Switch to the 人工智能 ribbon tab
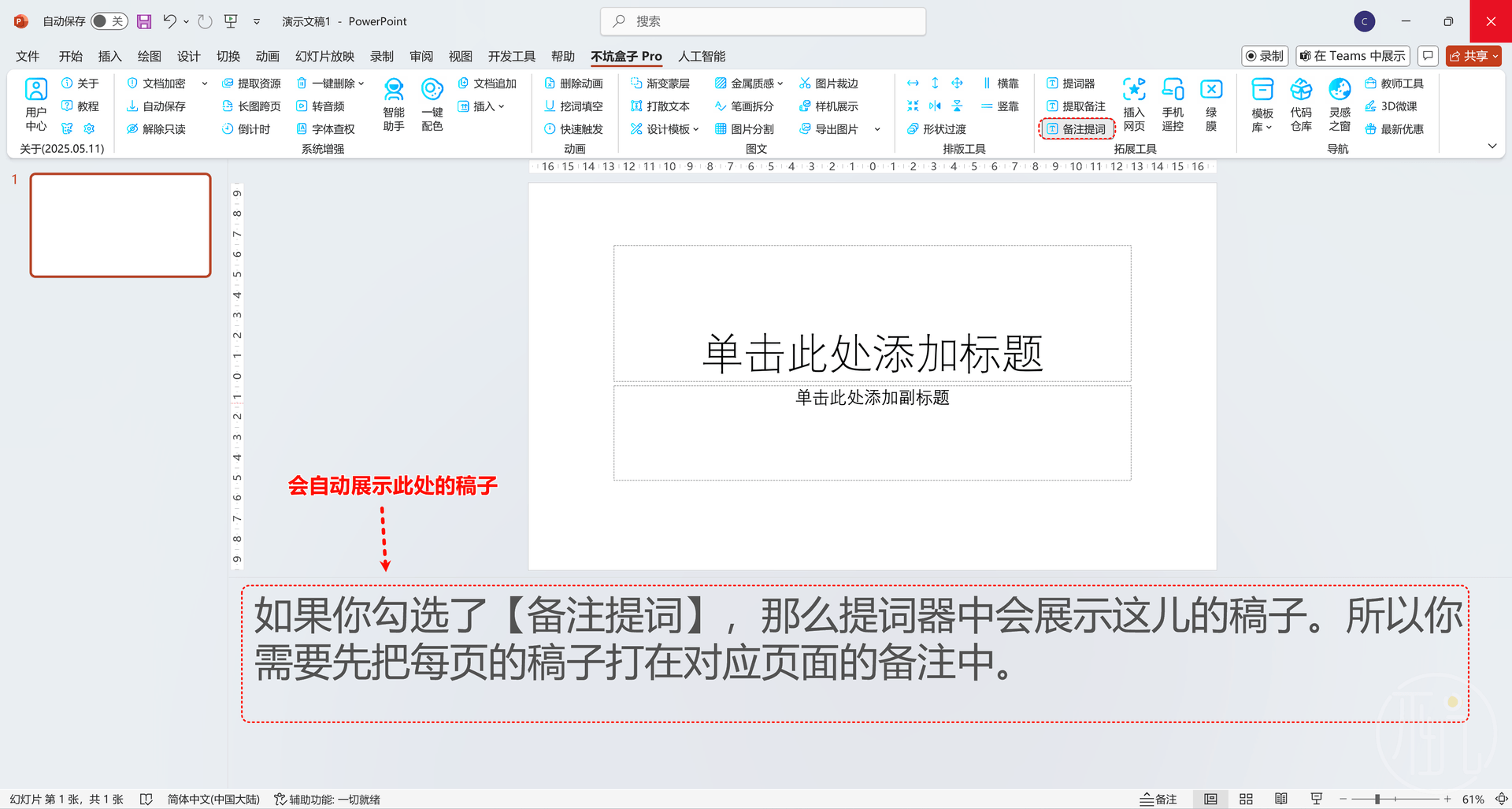Image resolution: width=1512 pixels, height=809 pixels. 702,56
